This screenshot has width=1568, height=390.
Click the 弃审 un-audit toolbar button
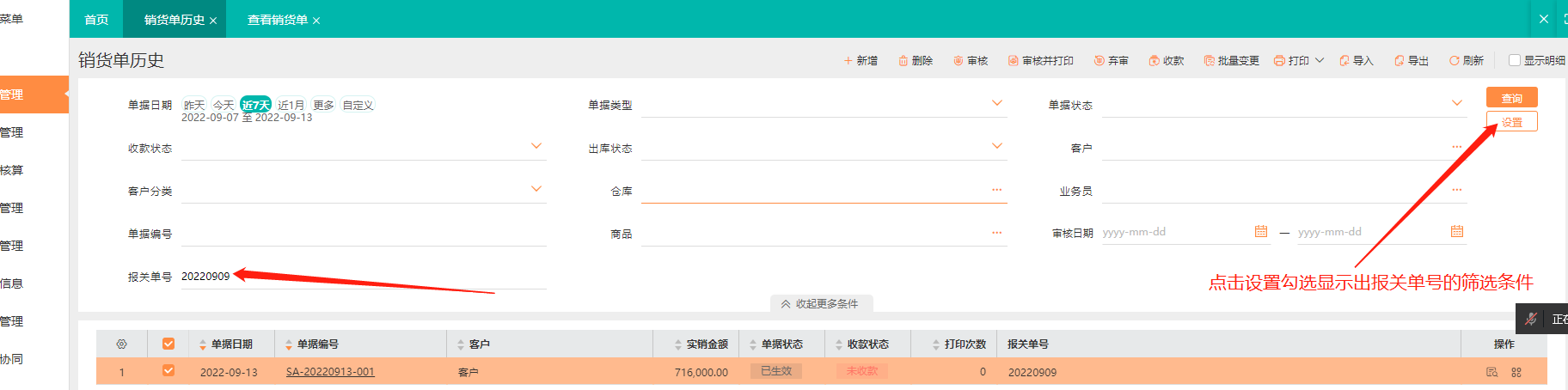click(x=1112, y=61)
